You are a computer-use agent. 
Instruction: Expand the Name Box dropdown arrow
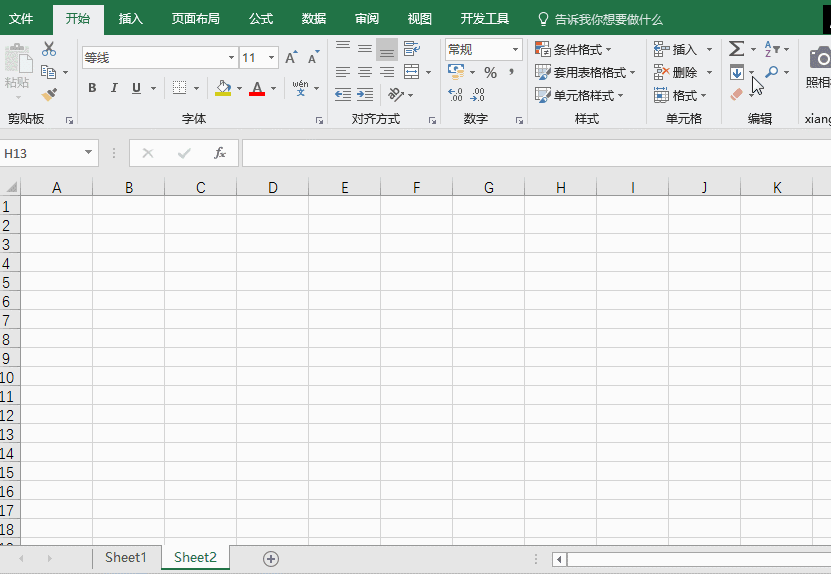pos(89,153)
